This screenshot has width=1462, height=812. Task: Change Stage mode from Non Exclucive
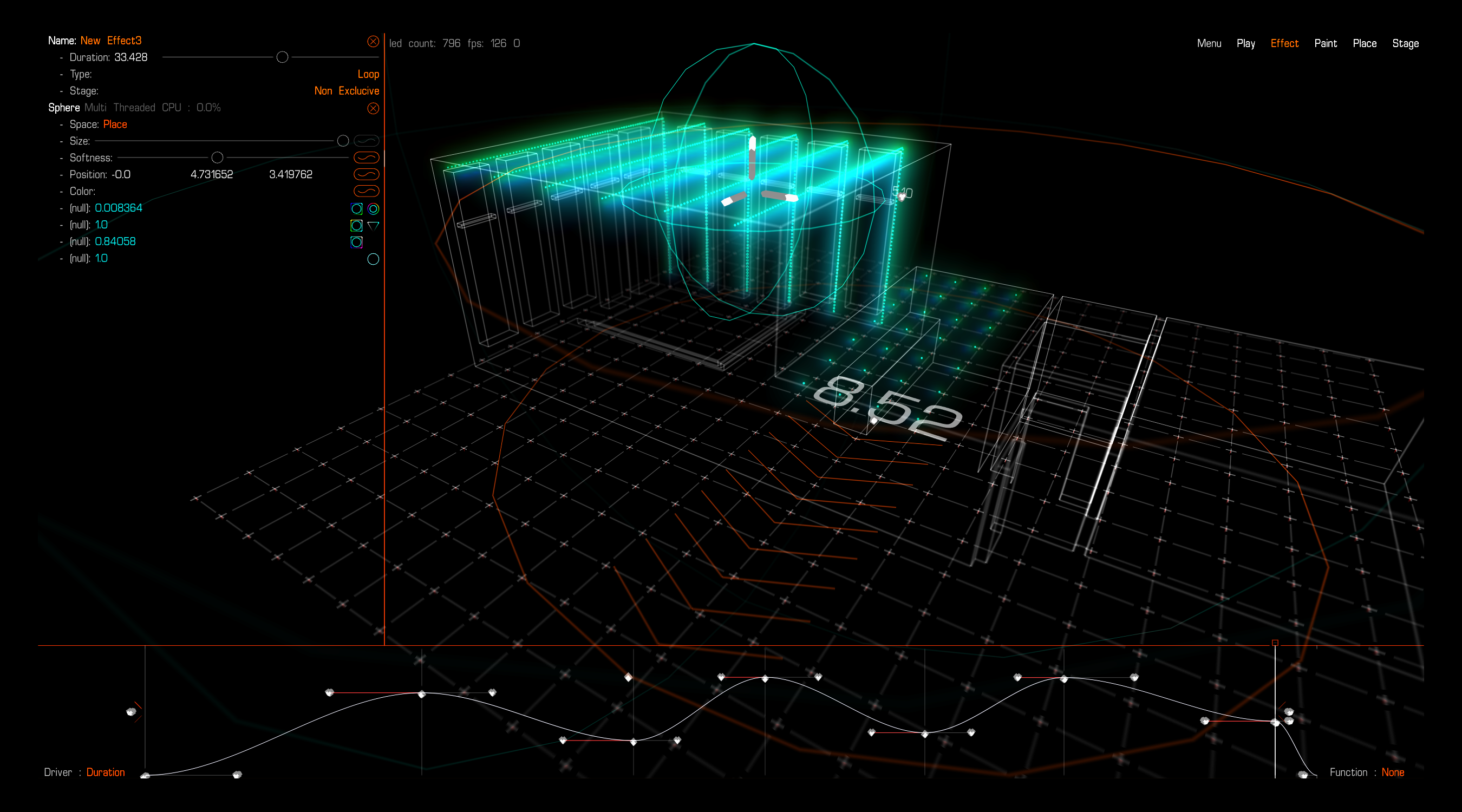coord(346,91)
